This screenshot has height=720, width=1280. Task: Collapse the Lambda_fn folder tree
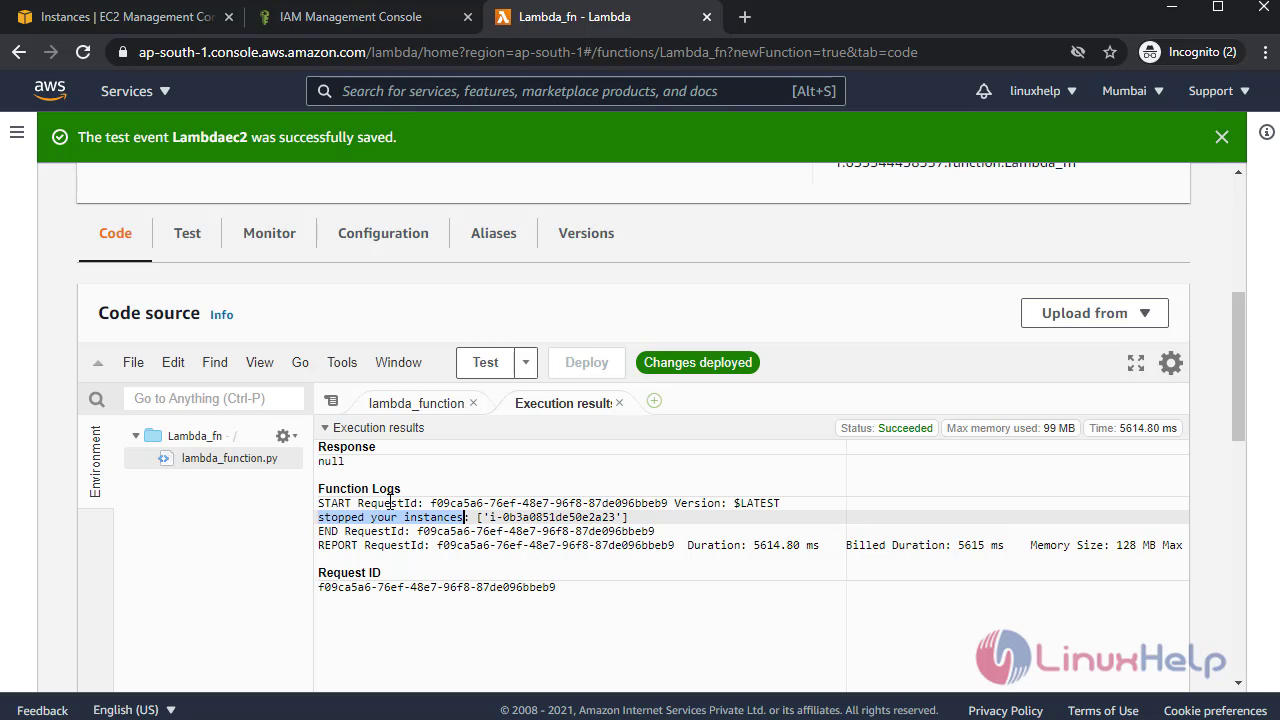pyautogui.click(x=136, y=436)
